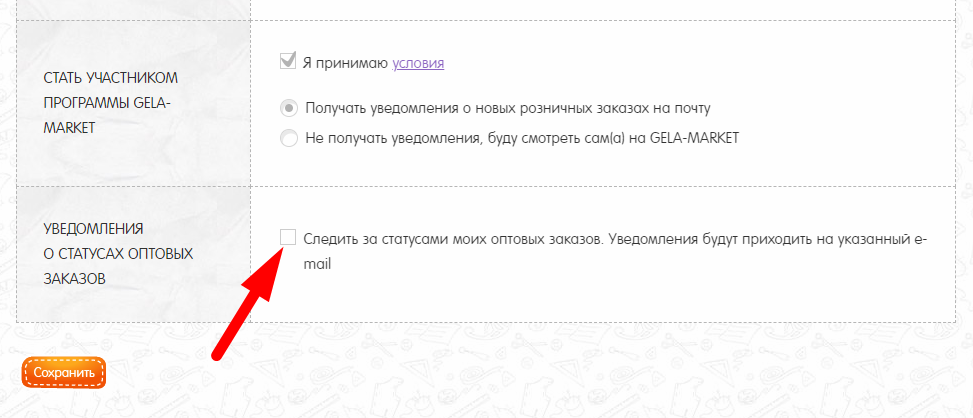Click the word 'ЗАКАЗОВ' in left heading
This screenshot has height=418, width=973.
click(72, 278)
